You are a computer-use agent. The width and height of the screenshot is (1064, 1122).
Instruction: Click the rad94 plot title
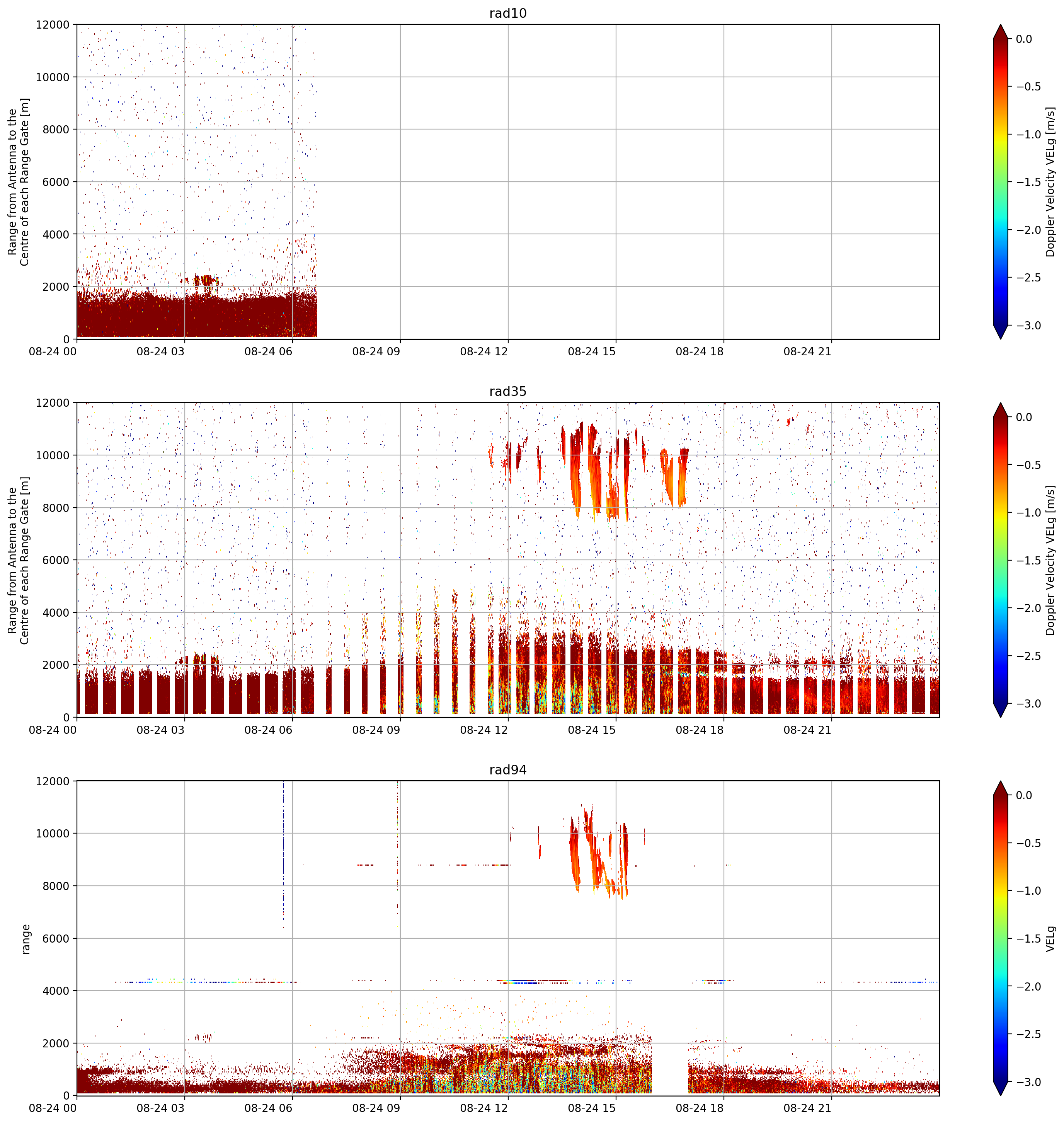click(507, 770)
